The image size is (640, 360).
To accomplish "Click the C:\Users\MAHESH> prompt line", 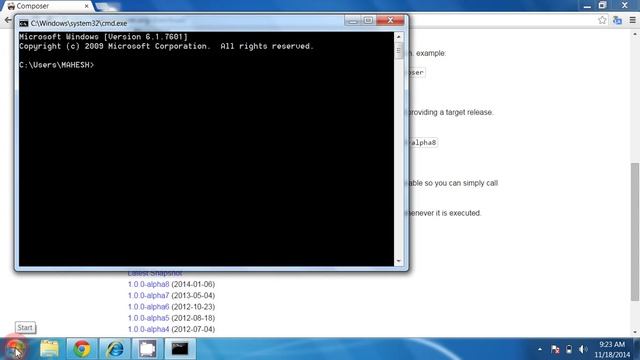I will (57, 65).
